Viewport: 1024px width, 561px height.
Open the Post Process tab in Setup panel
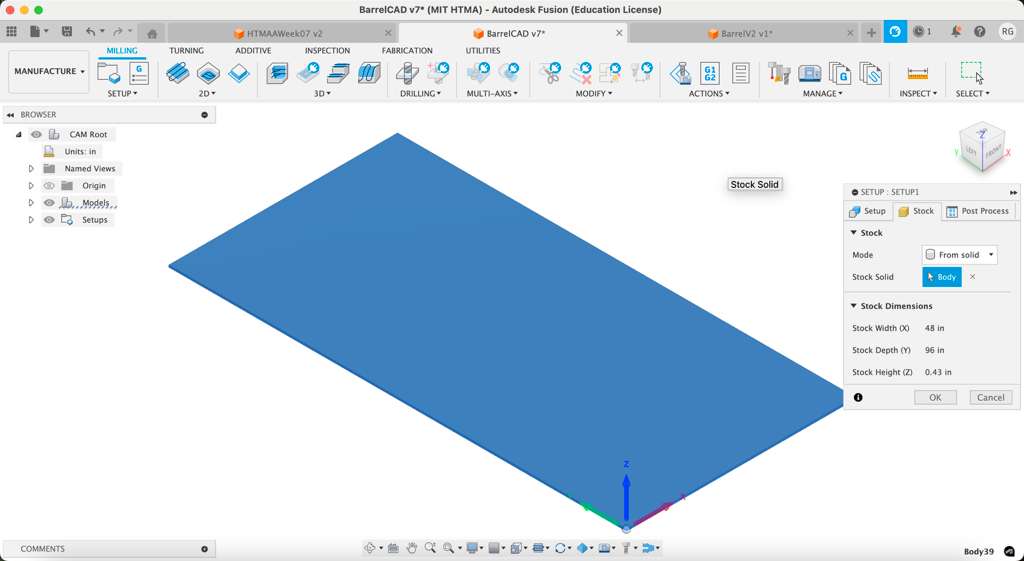[x=978, y=211]
